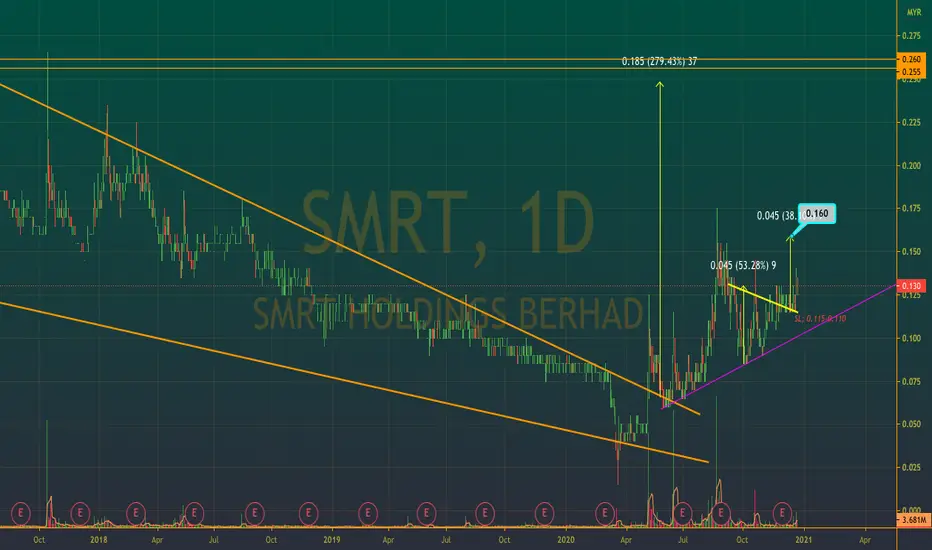Click the 2019 date axis label
The image size is (932, 550).
(x=332, y=540)
